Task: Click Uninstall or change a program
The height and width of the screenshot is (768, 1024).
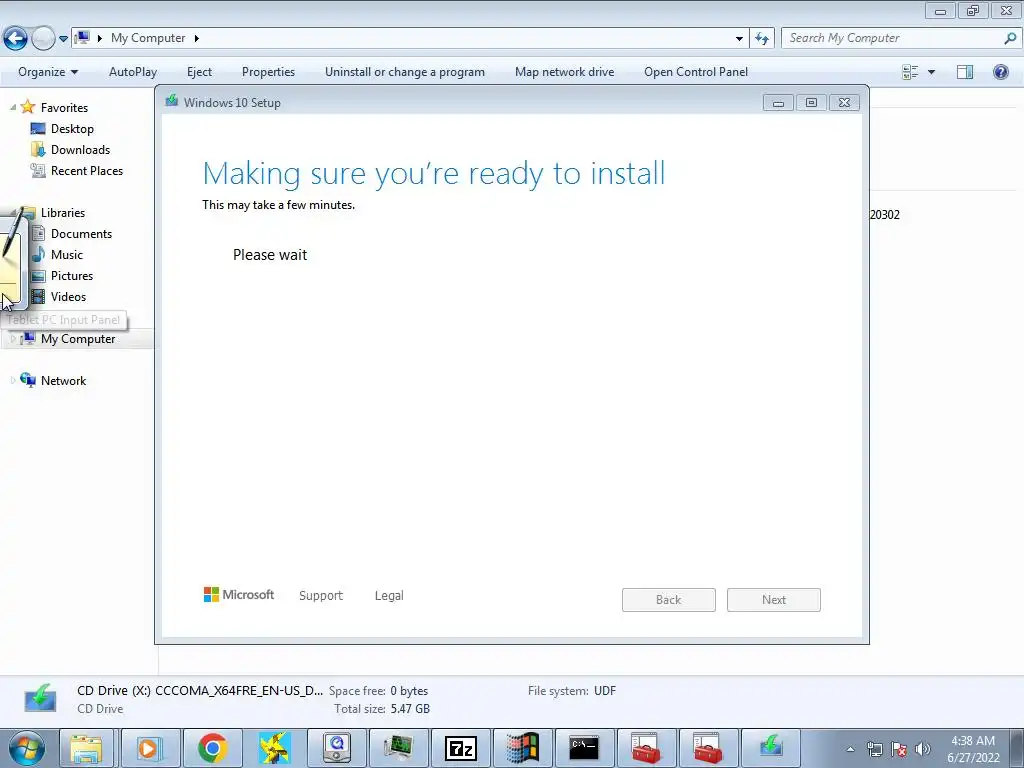Action: tap(405, 72)
